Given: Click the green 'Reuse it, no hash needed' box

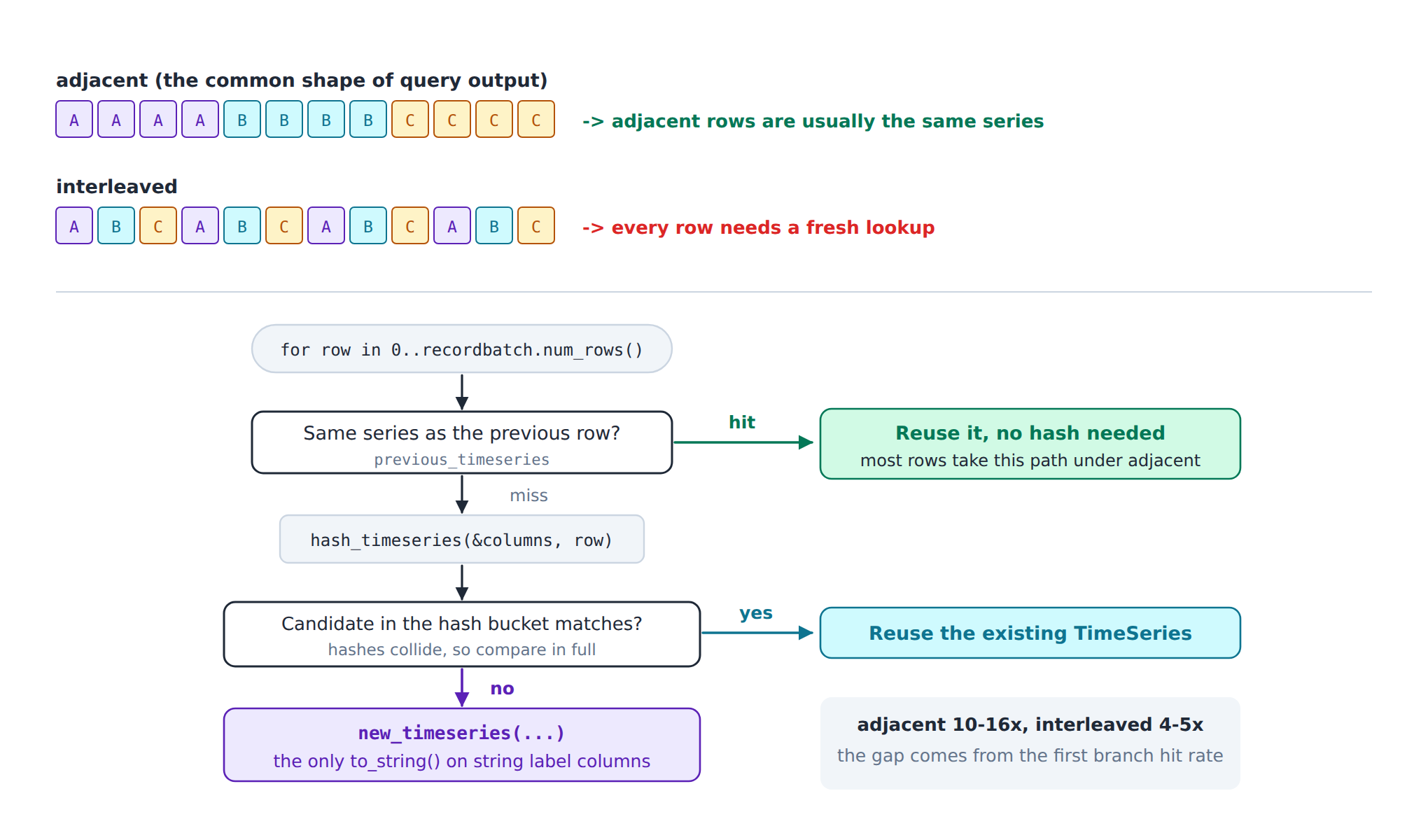Looking at the screenshot, I should pos(1030,444).
